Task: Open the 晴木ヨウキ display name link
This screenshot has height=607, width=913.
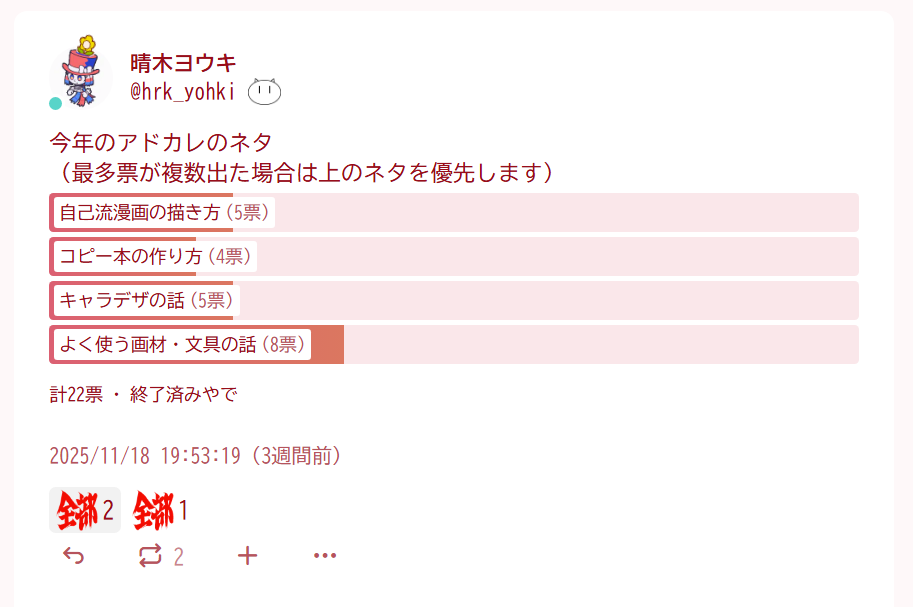Action: (x=184, y=63)
